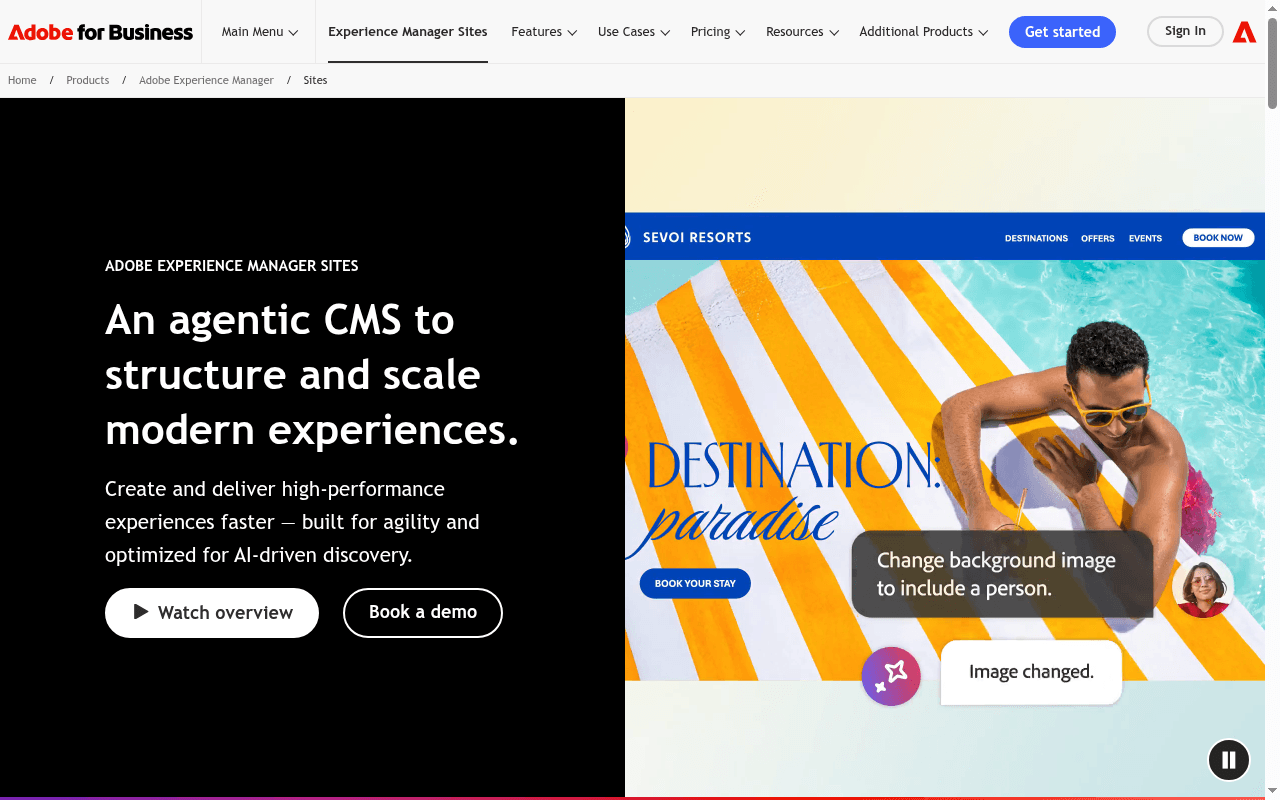
Task: Click the 'ADOBE EXPERIENCE MANAGER SITES' eyebrow text
Action: click(232, 266)
